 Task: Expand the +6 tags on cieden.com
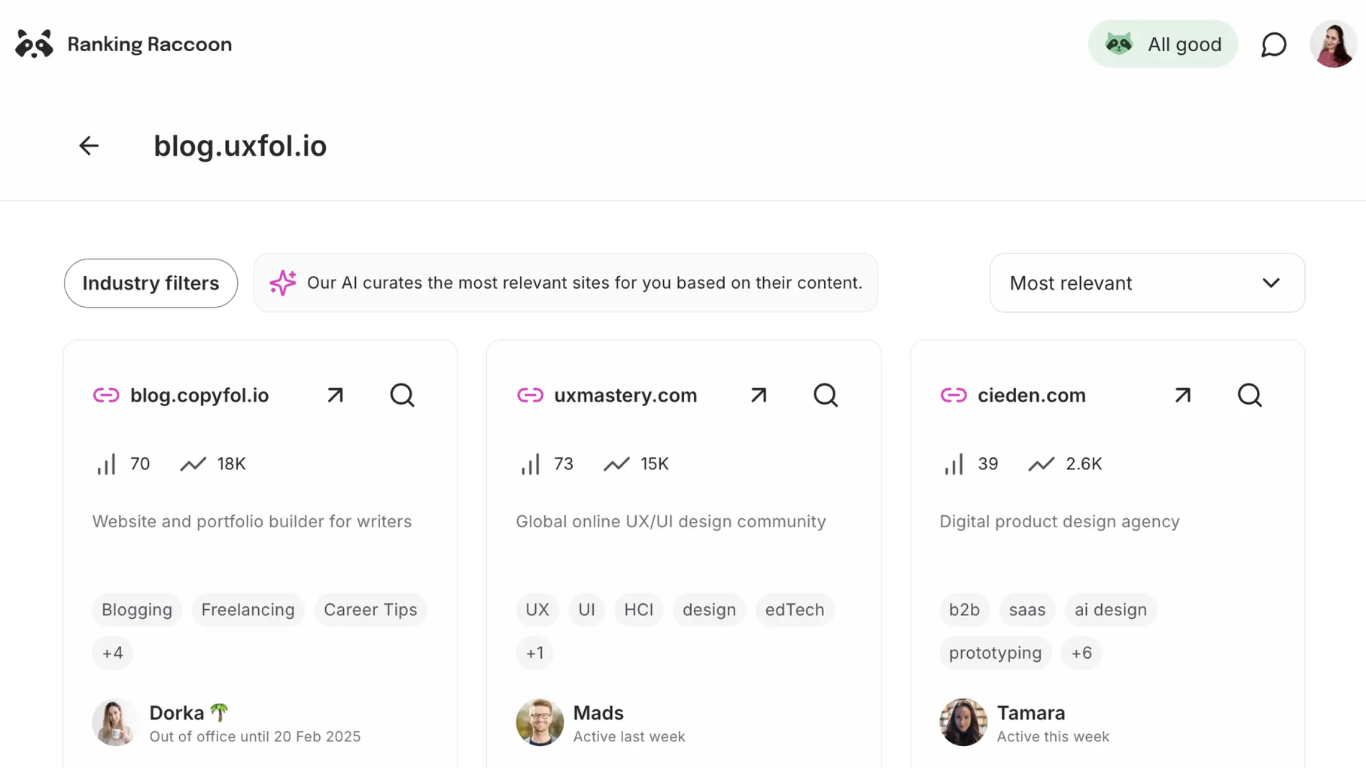tap(1082, 653)
